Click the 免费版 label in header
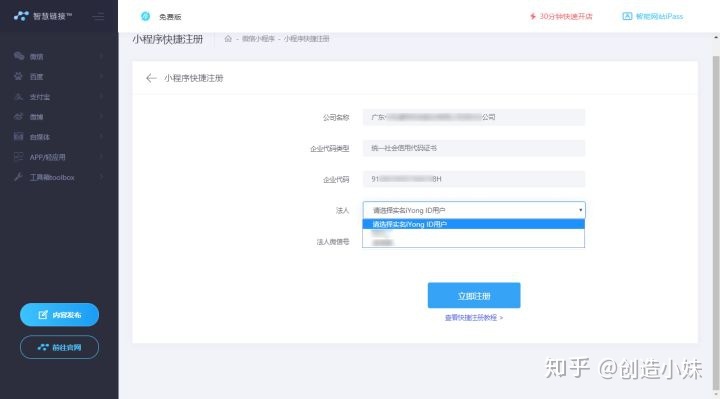The height and width of the screenshot is (399, 720). (170, 17)
